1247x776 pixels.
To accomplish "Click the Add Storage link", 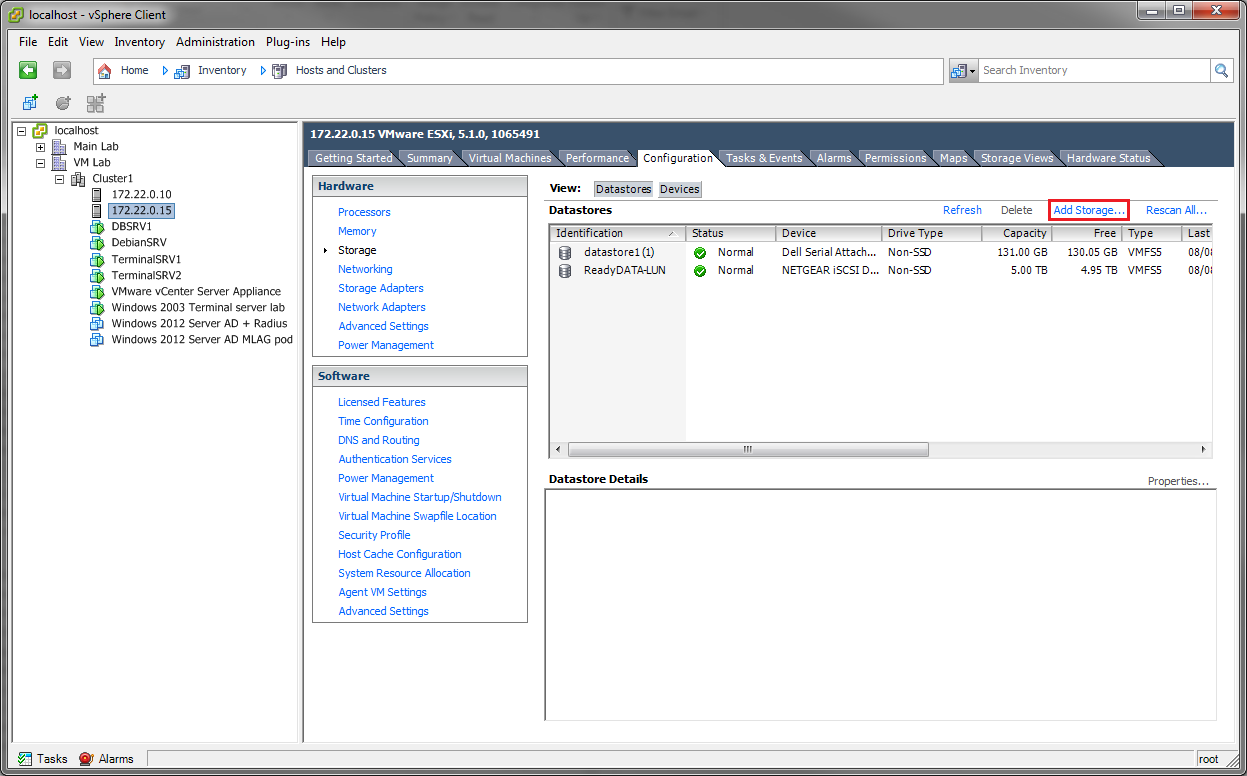I will click(x=1087, y=210).
